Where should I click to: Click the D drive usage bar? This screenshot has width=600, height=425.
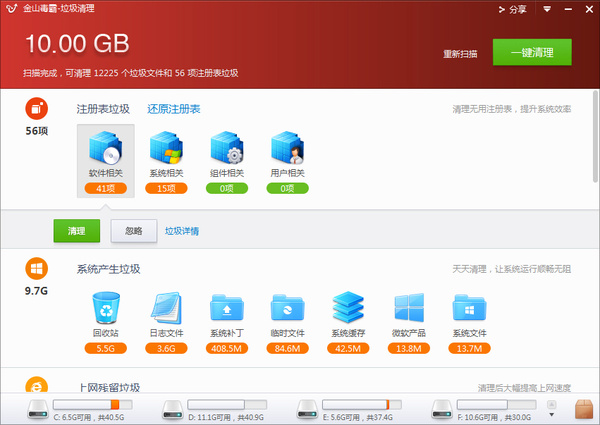pyautogui.click(x=227, y=404)
